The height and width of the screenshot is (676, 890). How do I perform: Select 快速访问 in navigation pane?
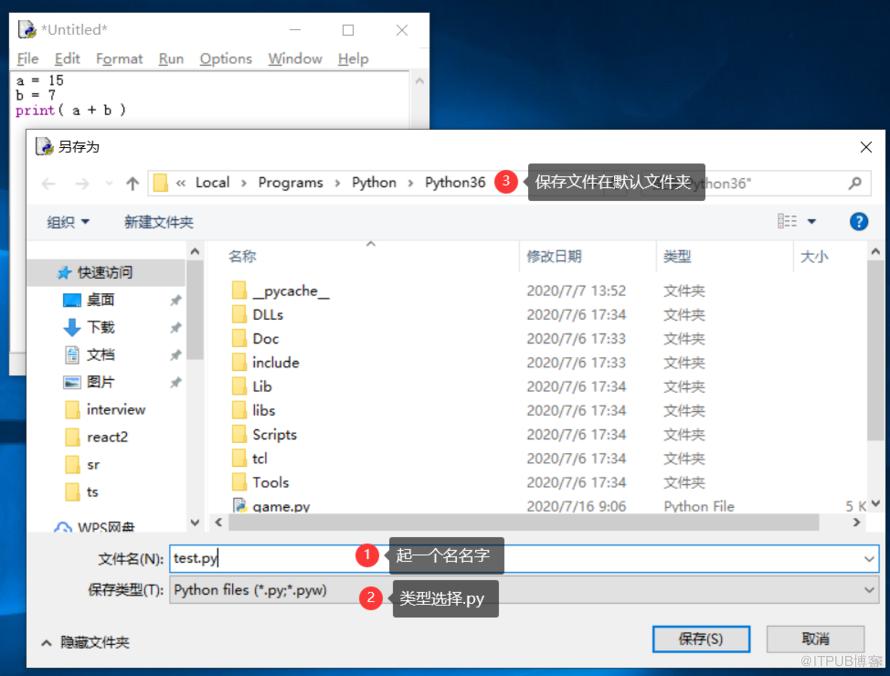pos(106,272)
